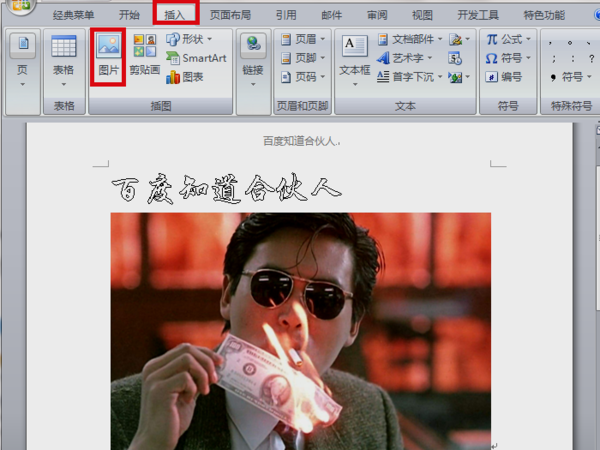600x450 pixels.
Task: Click the Office round button
Action: pos(21,5)
